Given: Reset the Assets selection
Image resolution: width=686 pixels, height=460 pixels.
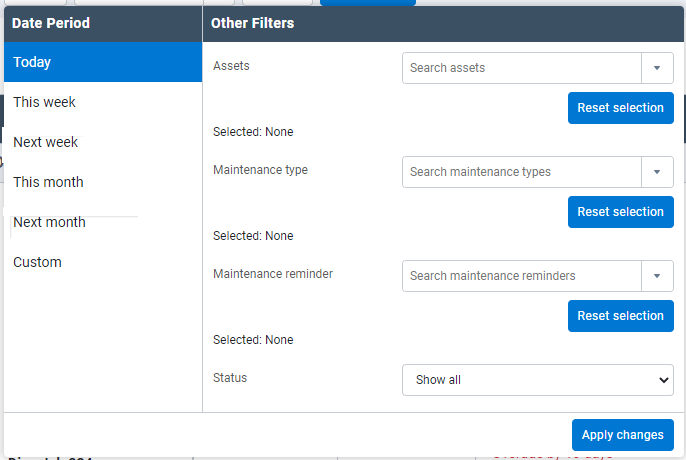Looking at the screenshot, I should (x=620, y=108).
